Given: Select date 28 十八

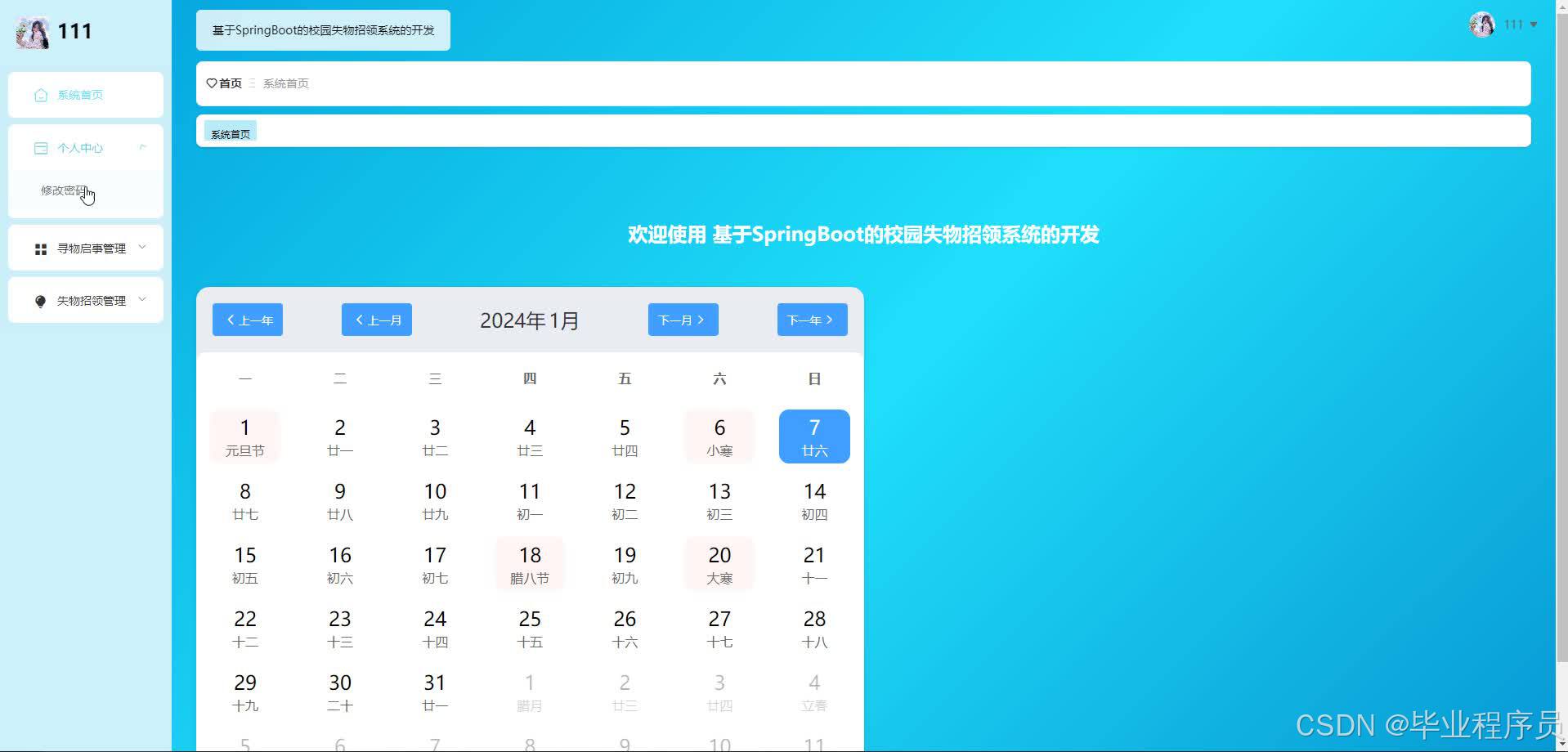Looking at the screenshot, I should tap(814, 628).
